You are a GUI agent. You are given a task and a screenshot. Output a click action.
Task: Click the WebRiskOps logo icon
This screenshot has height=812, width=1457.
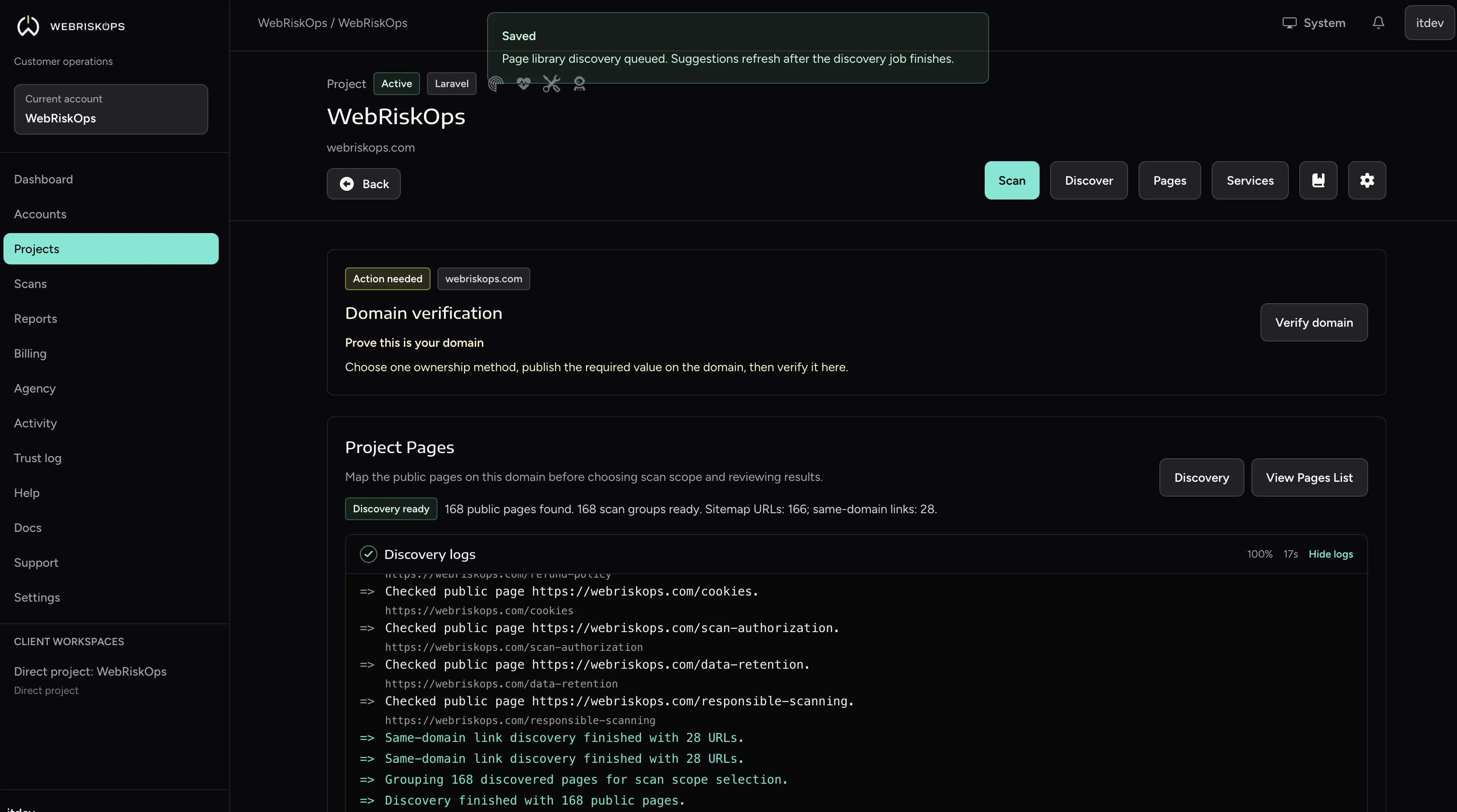28,25
